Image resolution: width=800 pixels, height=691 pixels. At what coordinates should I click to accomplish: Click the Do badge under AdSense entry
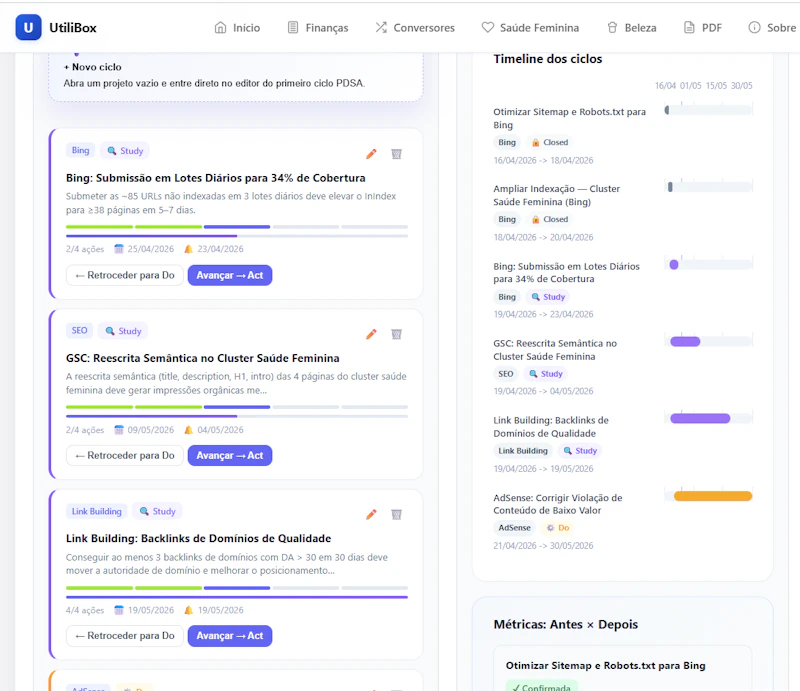pos(558,528)
